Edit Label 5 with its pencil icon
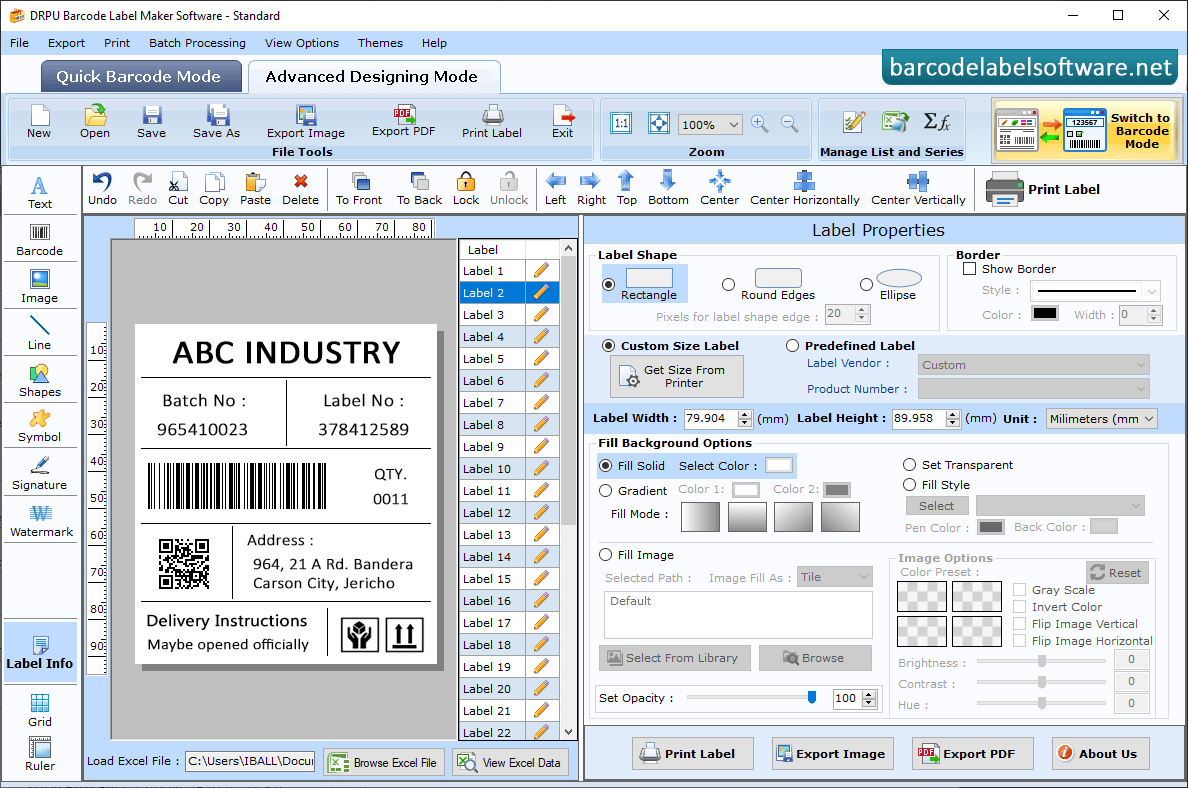 (x=541, y=358)
